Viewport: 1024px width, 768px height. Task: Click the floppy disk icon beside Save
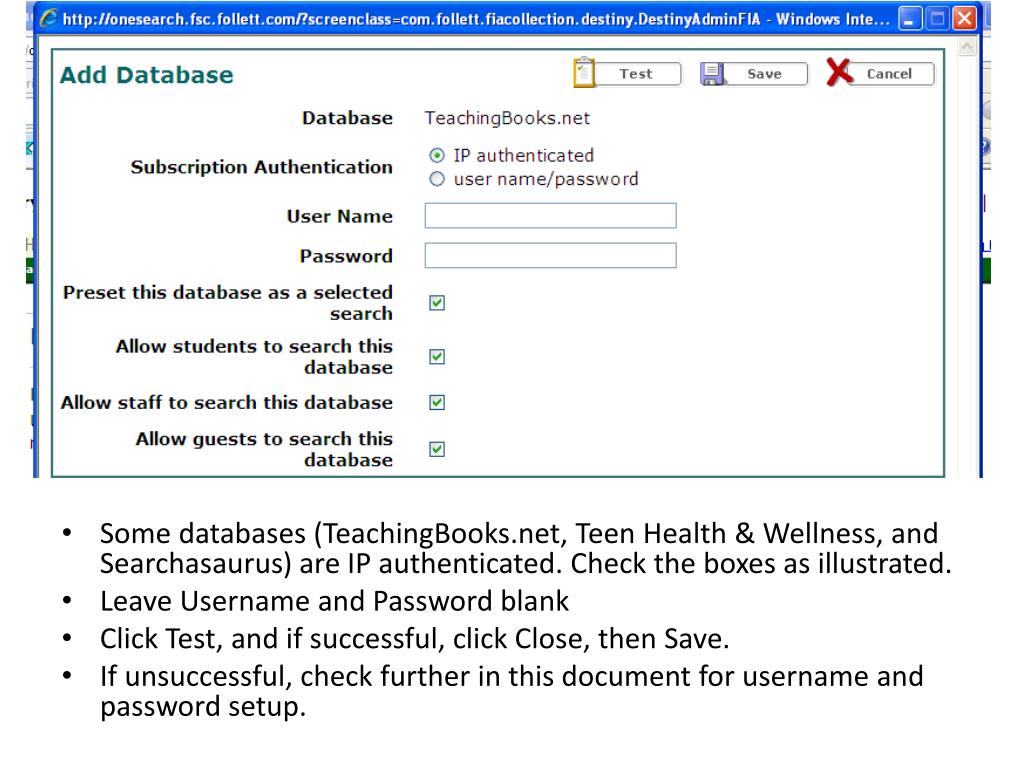(712, 74)
